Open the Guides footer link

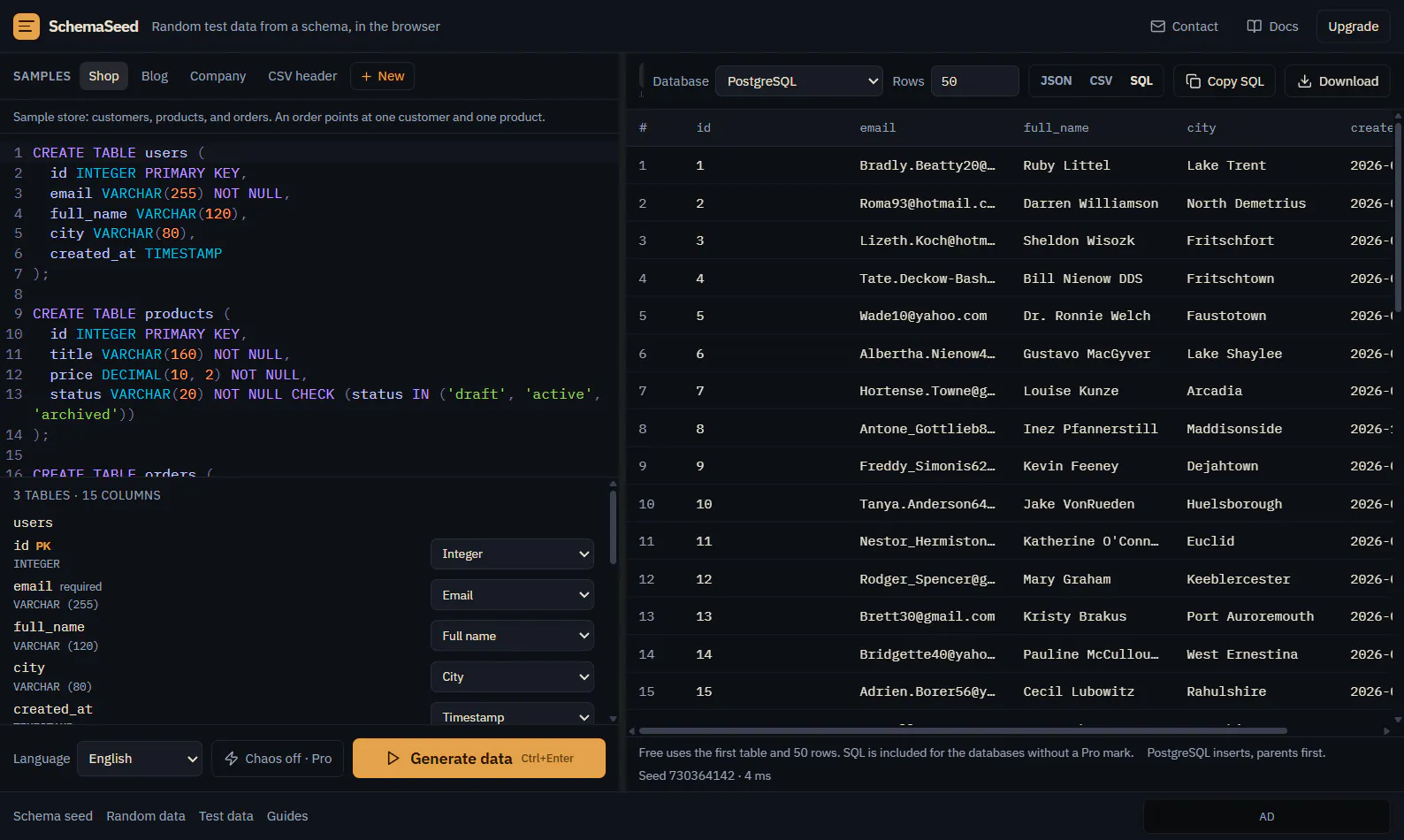(x=287, y=816)
